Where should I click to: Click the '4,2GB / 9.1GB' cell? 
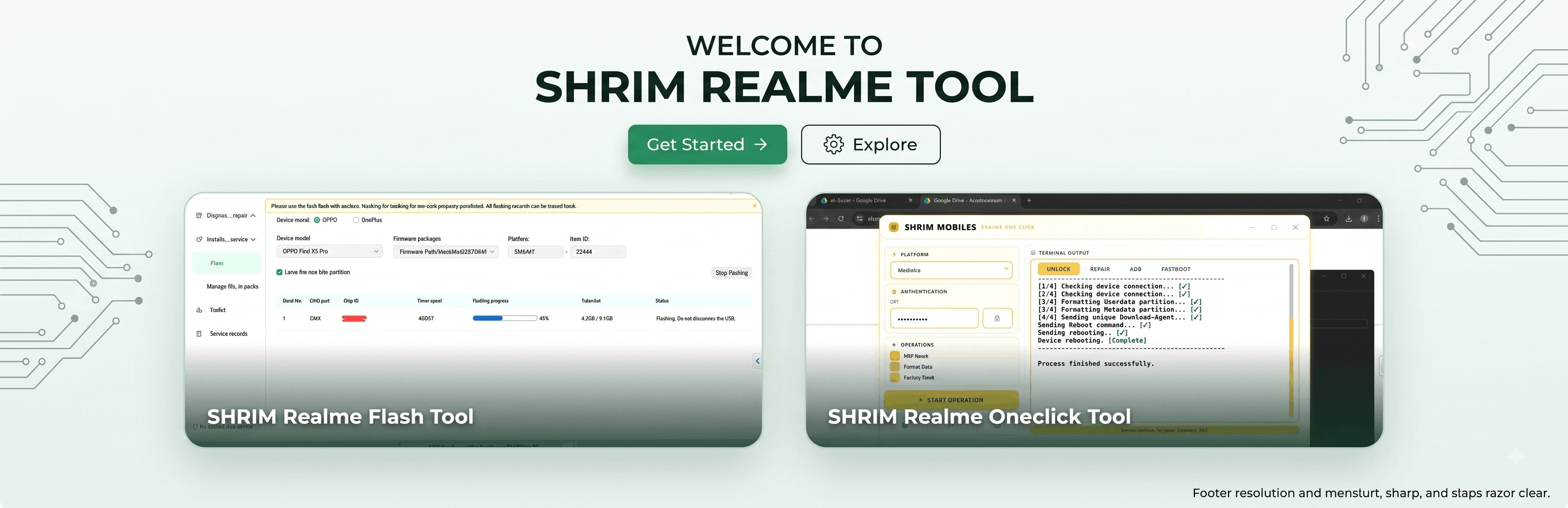[x=597, y=318]
